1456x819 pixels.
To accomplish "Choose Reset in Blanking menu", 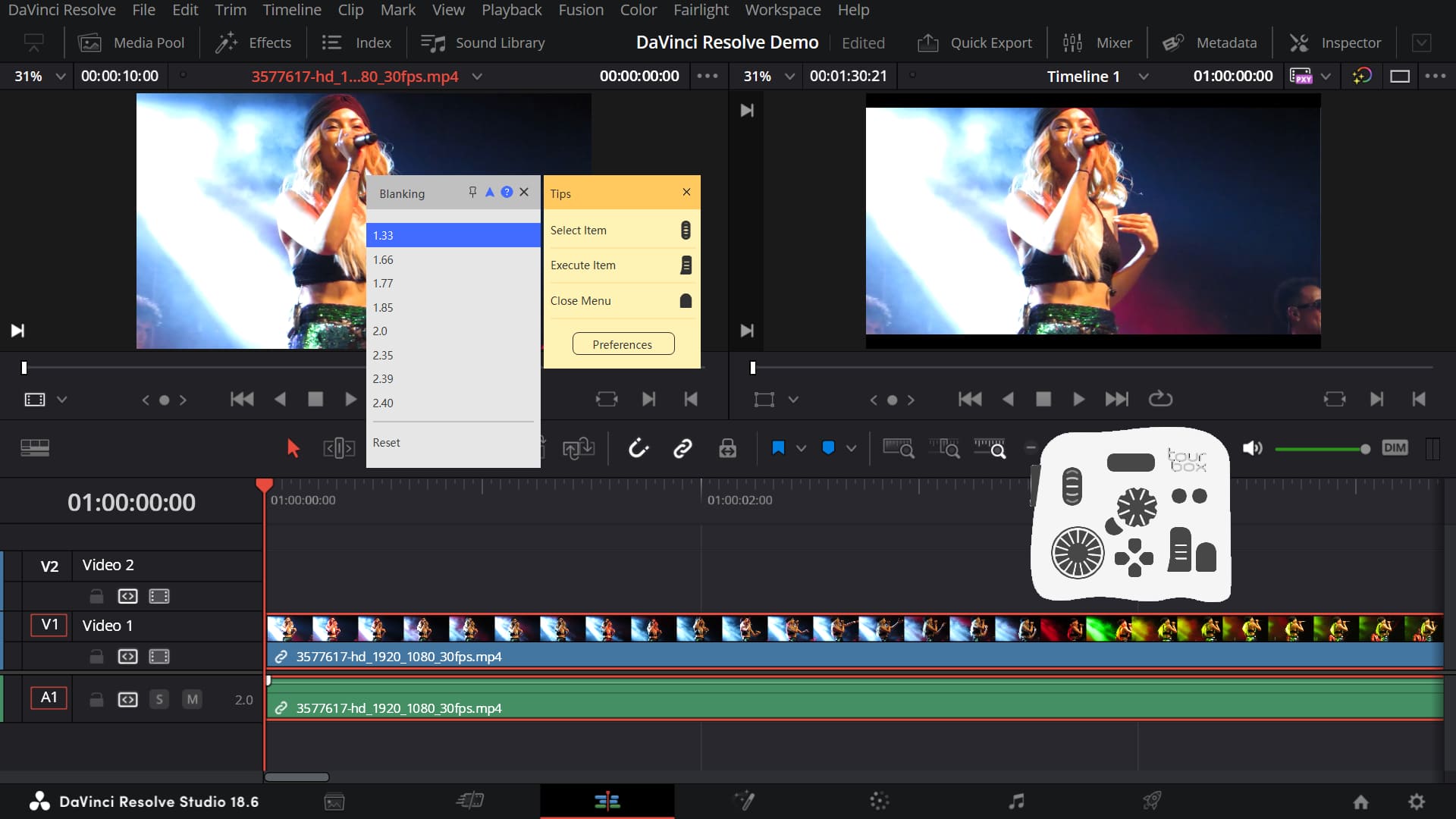I will 453,442.
